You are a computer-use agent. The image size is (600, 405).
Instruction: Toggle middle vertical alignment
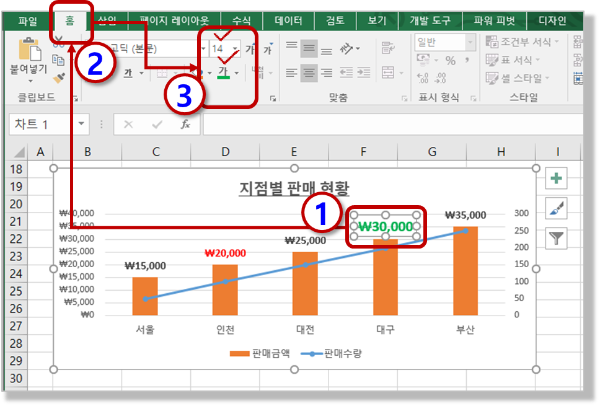coord(309,49)
